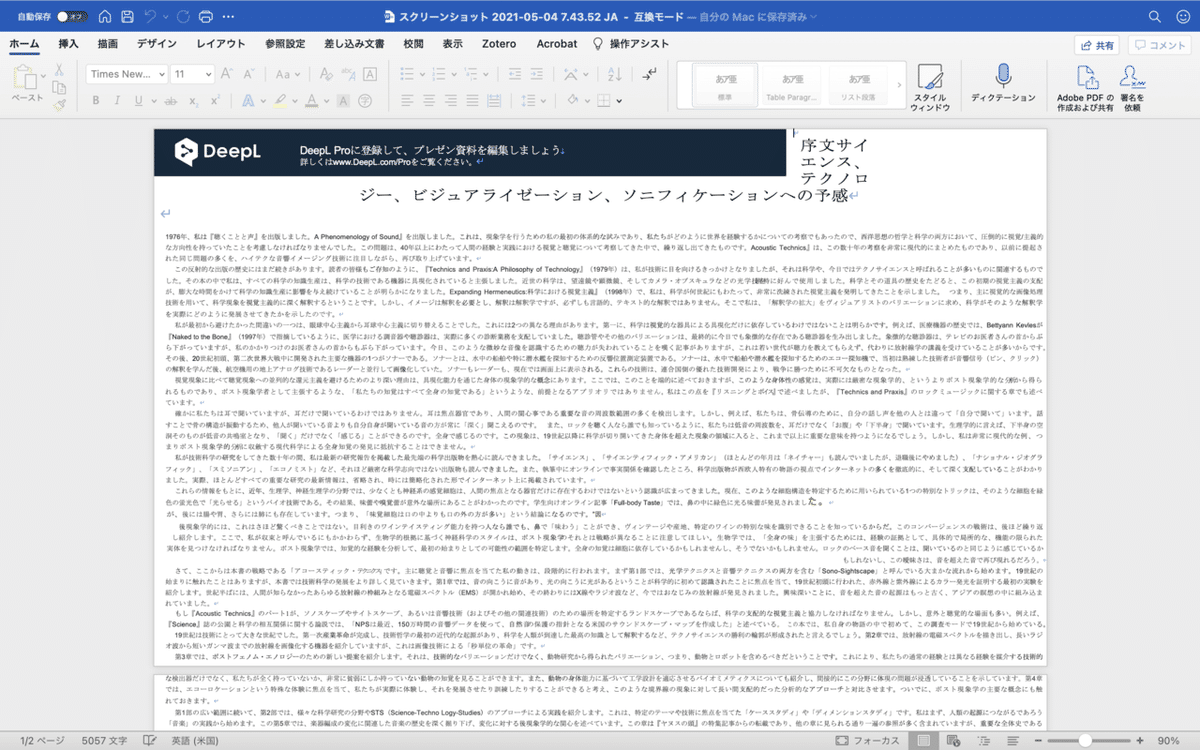
Task: Toggle italic formatting
Action: [x=117, y=100]
